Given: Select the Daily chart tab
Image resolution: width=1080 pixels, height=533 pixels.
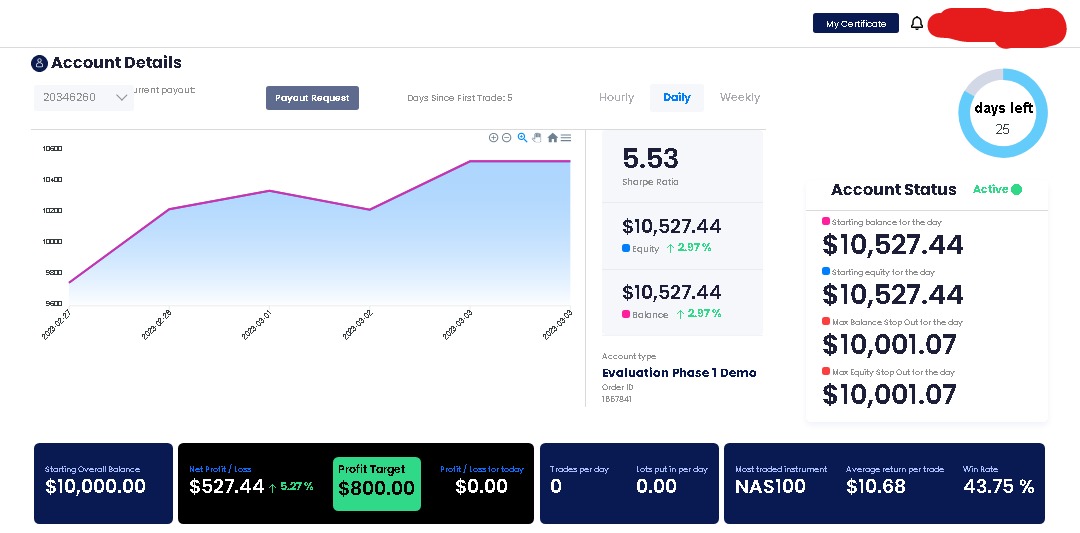Looking at the screenshot, I should point(676,98).
